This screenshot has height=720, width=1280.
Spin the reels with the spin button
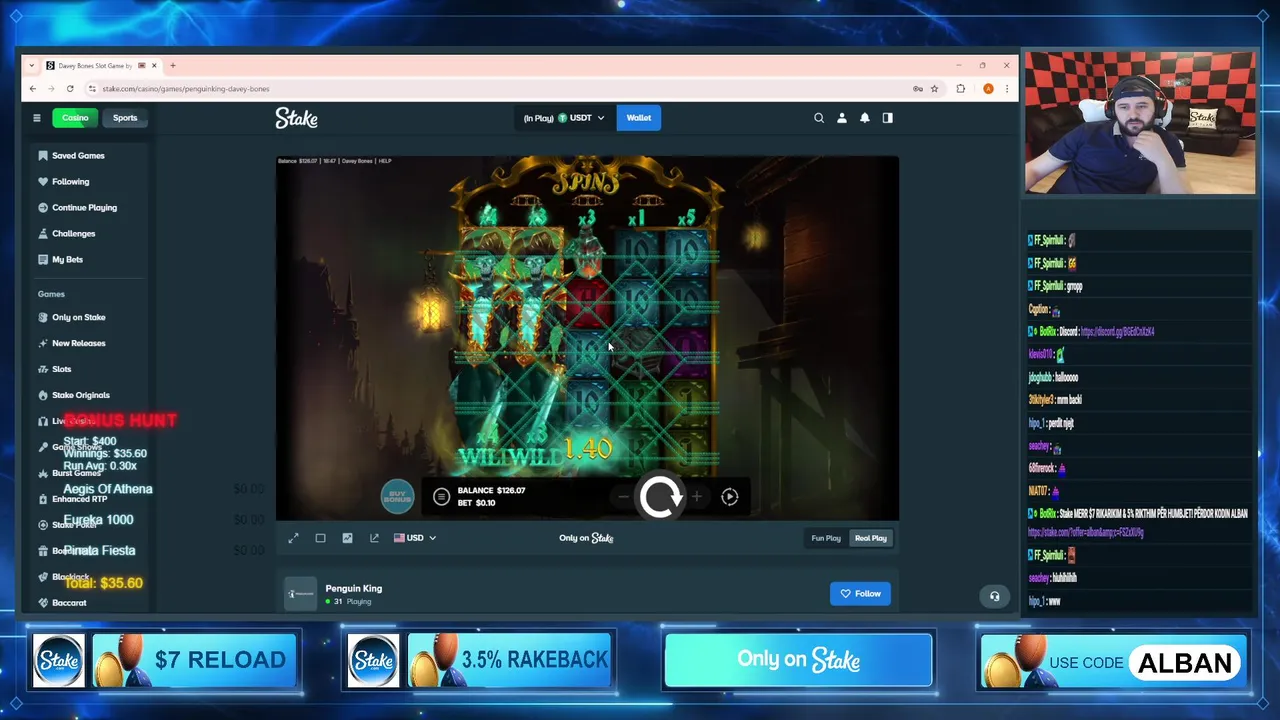[x=660, y=496]
